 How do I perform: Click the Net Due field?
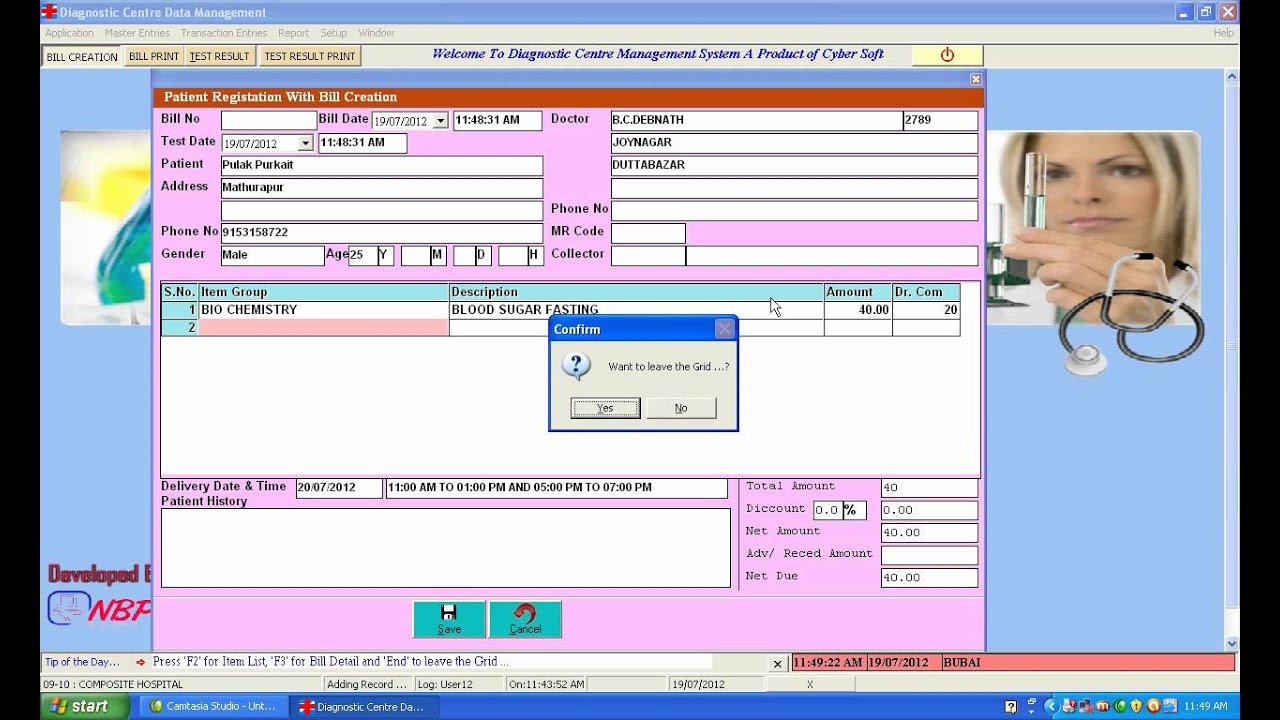pos(929,578)
